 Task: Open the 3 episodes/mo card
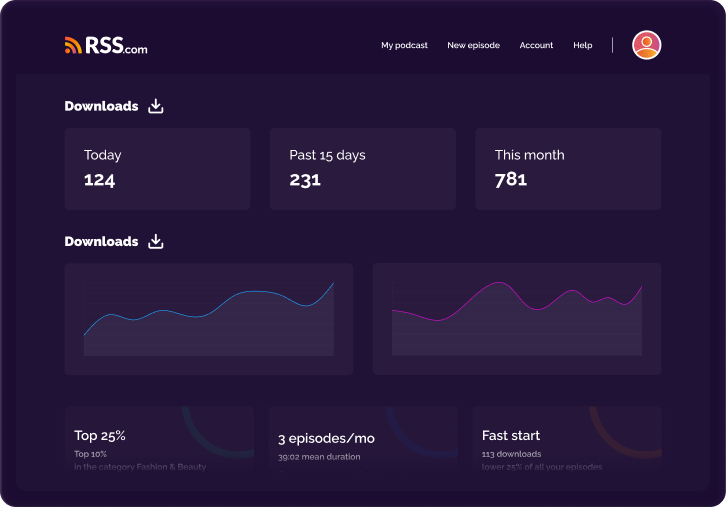(x=363, y=440)
